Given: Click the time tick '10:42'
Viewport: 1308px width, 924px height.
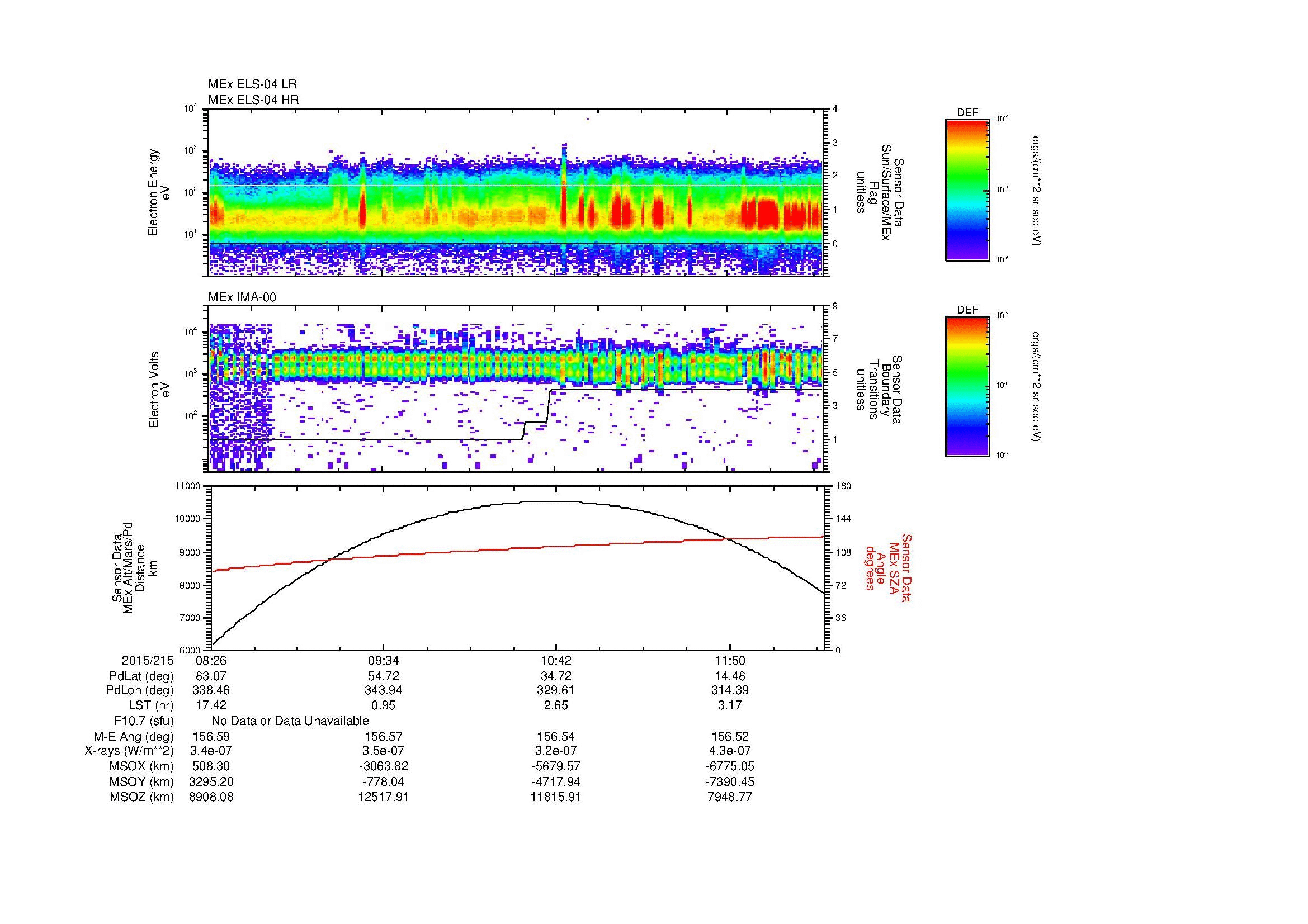Looking at the screenshot, I should coord(556,660).
